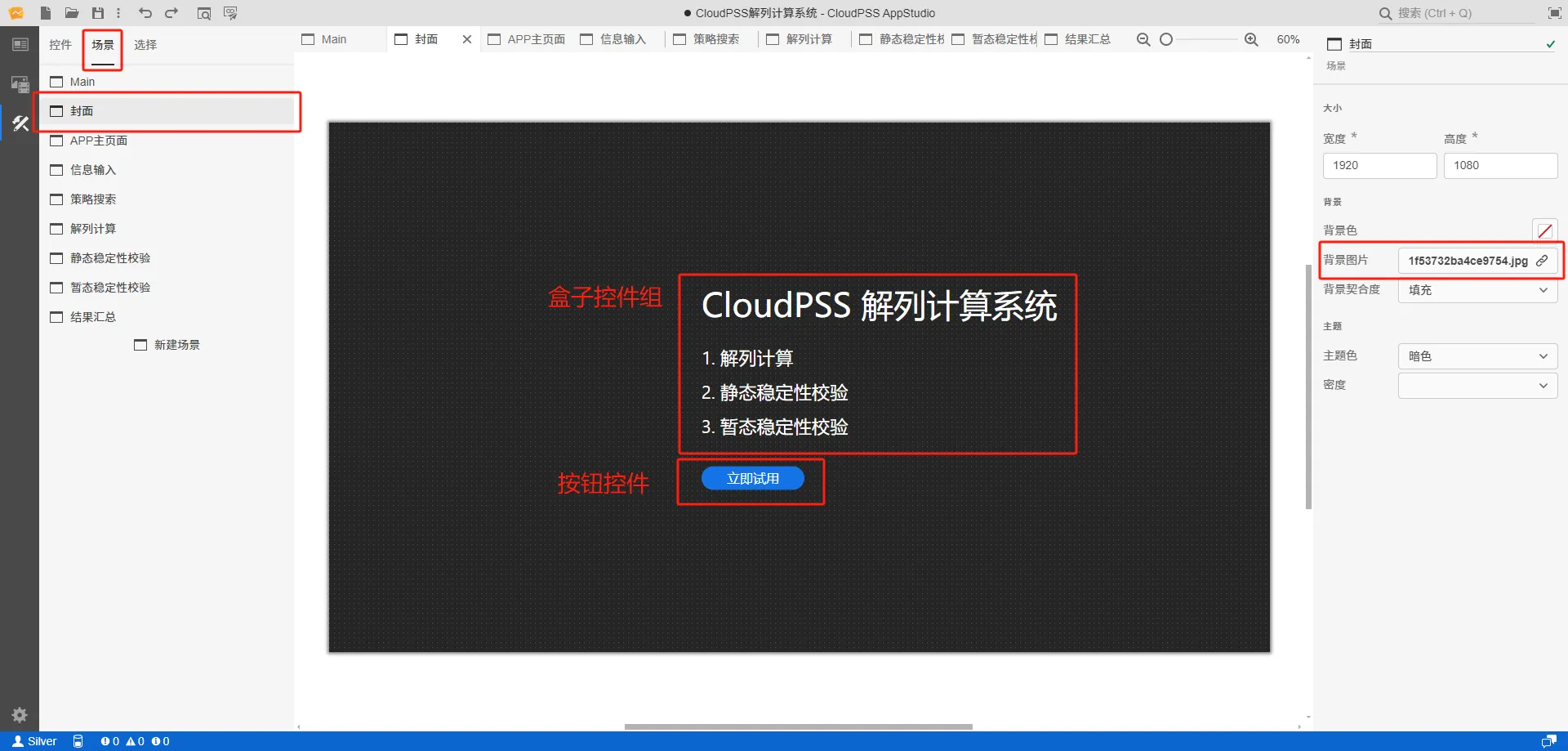Open the more options vertical dots menu

118,13
